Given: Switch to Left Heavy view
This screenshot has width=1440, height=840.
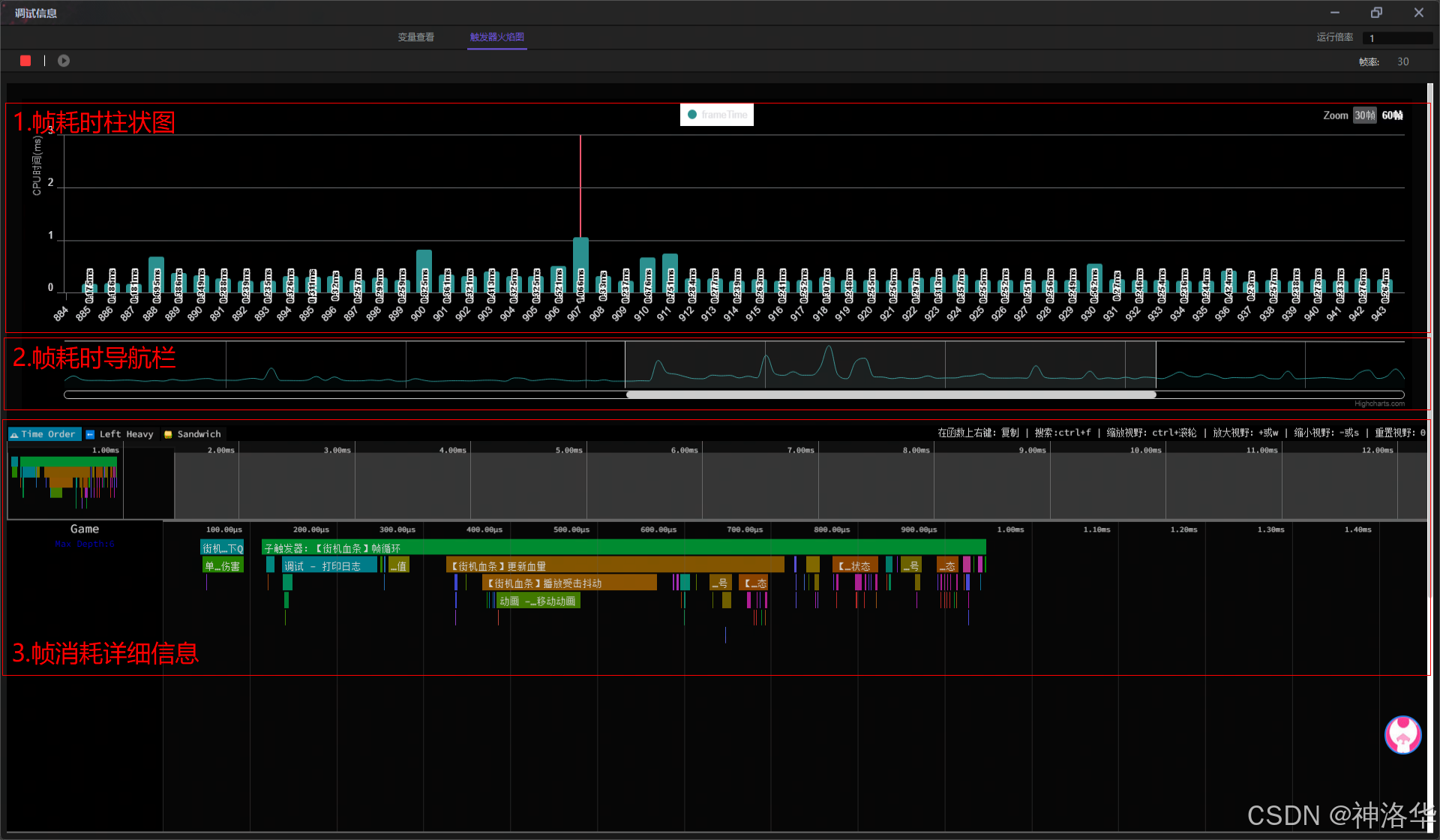Looking at the screenshot, I should tap(120, 434).
